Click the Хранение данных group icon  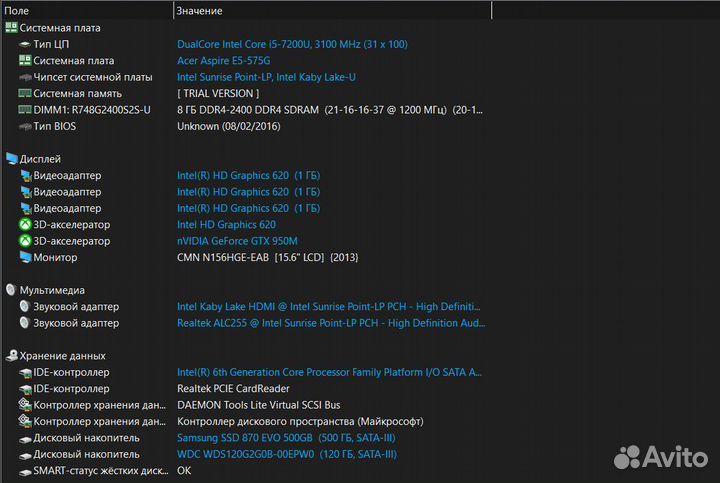[x=11, y=355]
